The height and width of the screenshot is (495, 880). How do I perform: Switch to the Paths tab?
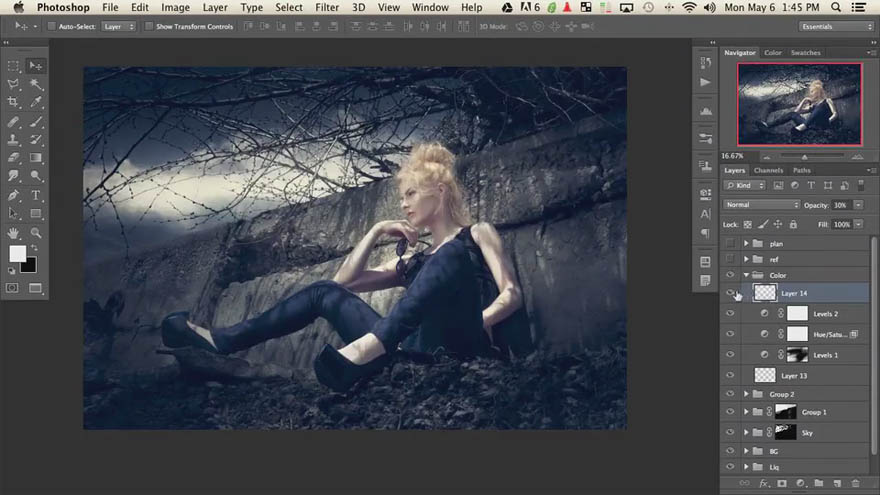pos(801,171)
